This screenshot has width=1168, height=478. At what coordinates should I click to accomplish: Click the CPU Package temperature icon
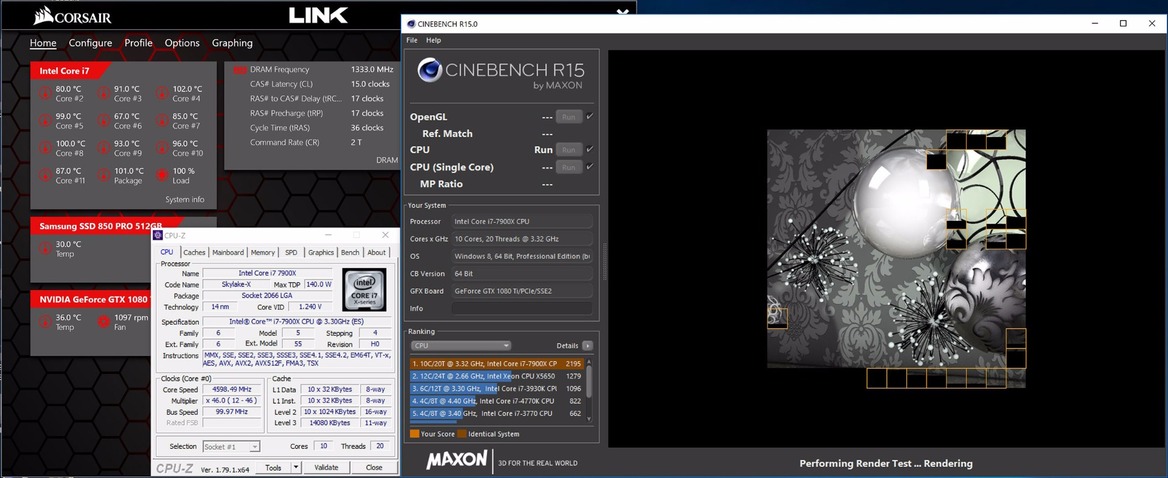pos(104,176)
